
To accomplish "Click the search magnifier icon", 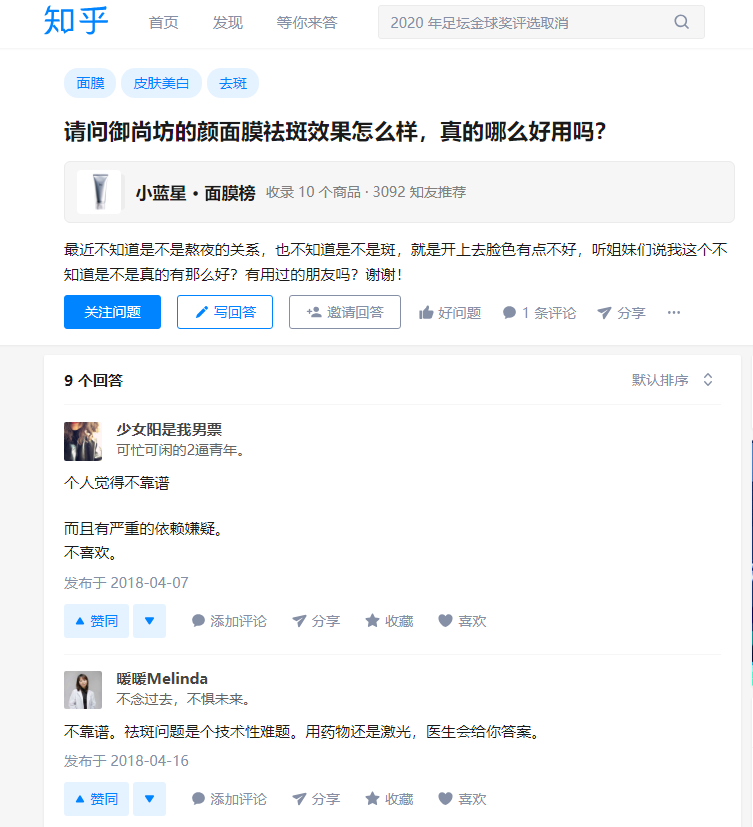I will (x=682, y=22).
